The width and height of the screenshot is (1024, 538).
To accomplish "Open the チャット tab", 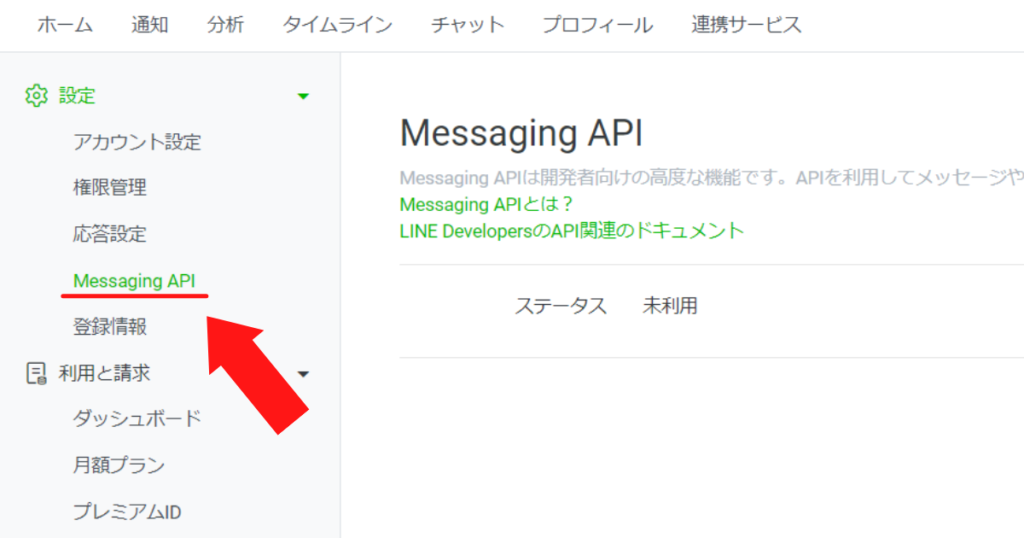I will point(468,25).
